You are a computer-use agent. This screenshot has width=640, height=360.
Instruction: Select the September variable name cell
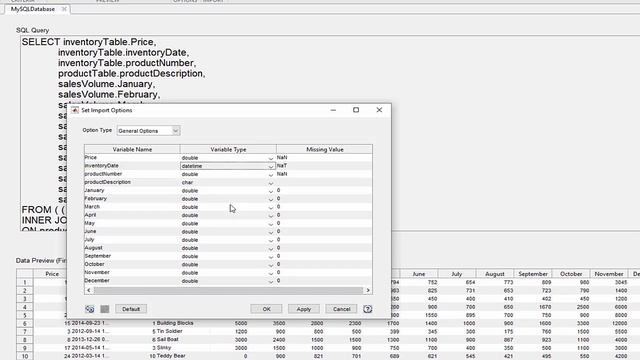coord(132,256)
